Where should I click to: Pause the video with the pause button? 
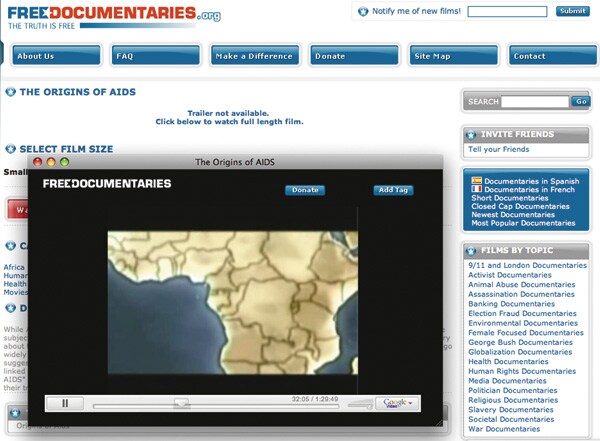pos(65,403)
